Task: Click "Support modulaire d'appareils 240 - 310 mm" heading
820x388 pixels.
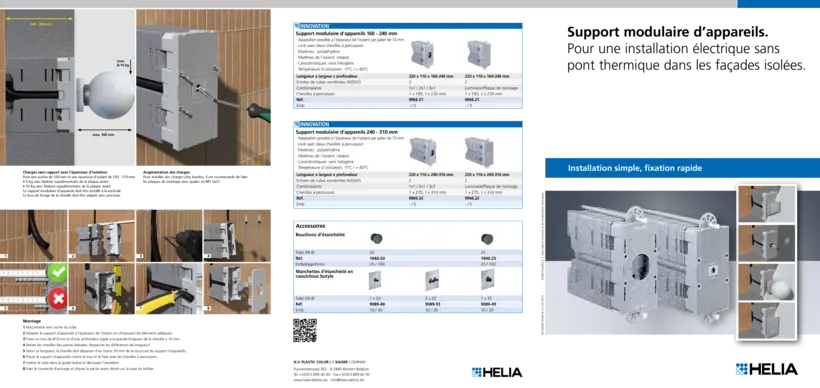Action: (347, 132)
